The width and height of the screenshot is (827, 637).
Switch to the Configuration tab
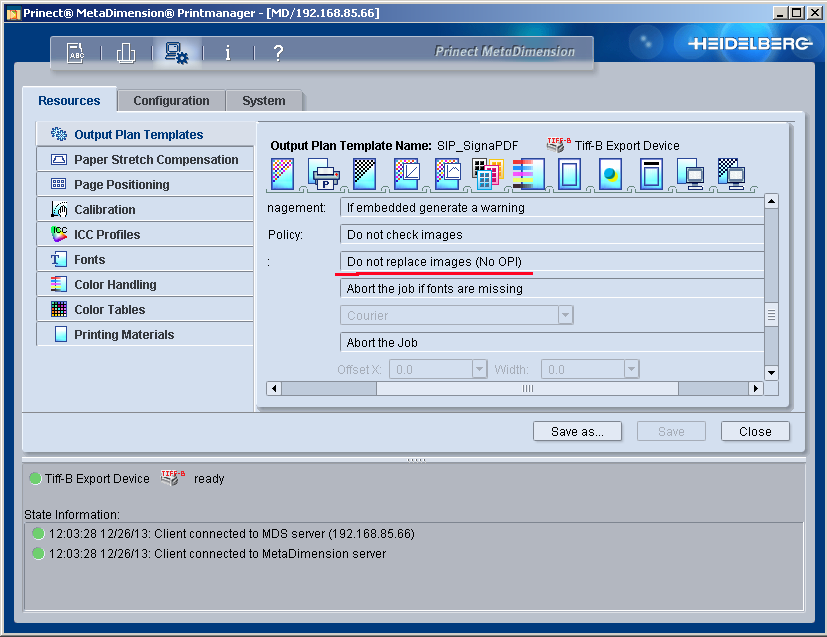[171, 101]
